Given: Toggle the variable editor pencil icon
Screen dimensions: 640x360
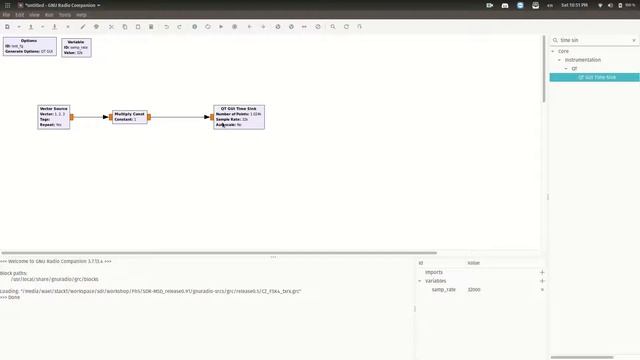Looking at the screenshot, I should pyautogui.click(x=83, y=27).
